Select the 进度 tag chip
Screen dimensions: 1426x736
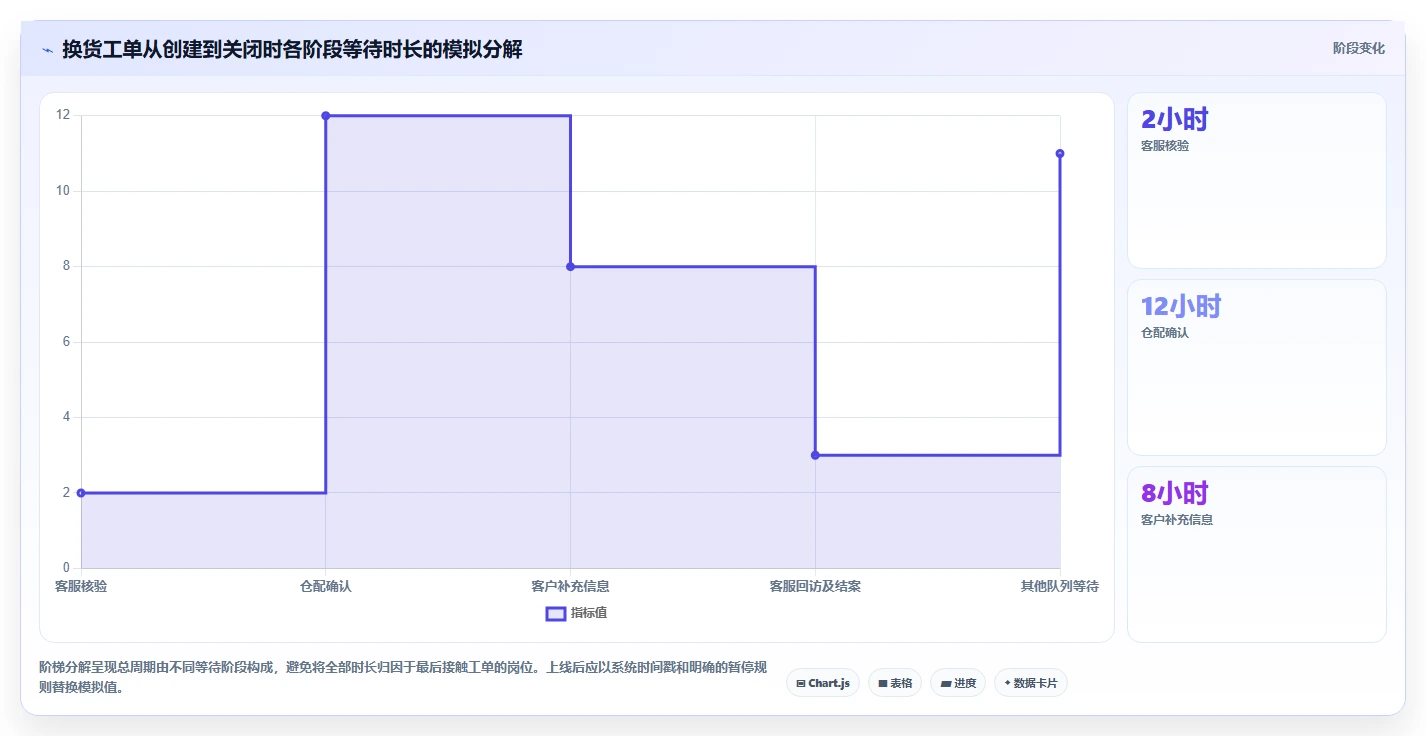pos(958,683)
